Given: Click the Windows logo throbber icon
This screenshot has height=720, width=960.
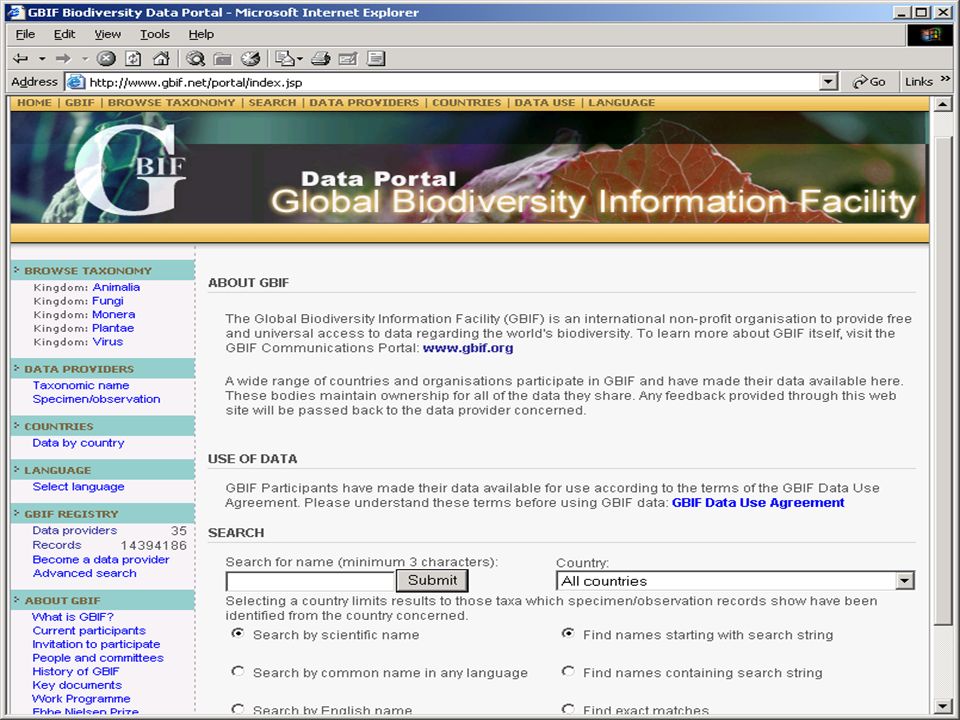Looking at the screenshot, I should tap(929, 35).
